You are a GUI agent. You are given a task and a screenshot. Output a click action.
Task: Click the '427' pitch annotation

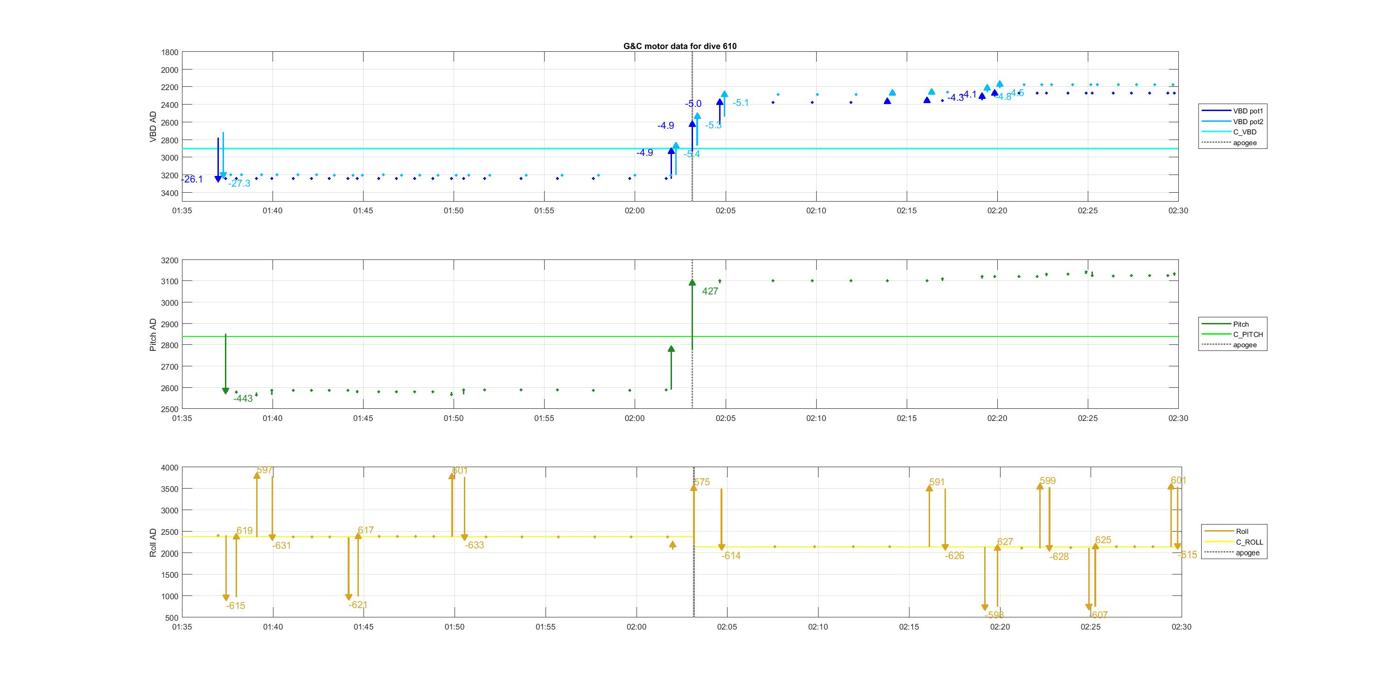click(x=710, y=292)
